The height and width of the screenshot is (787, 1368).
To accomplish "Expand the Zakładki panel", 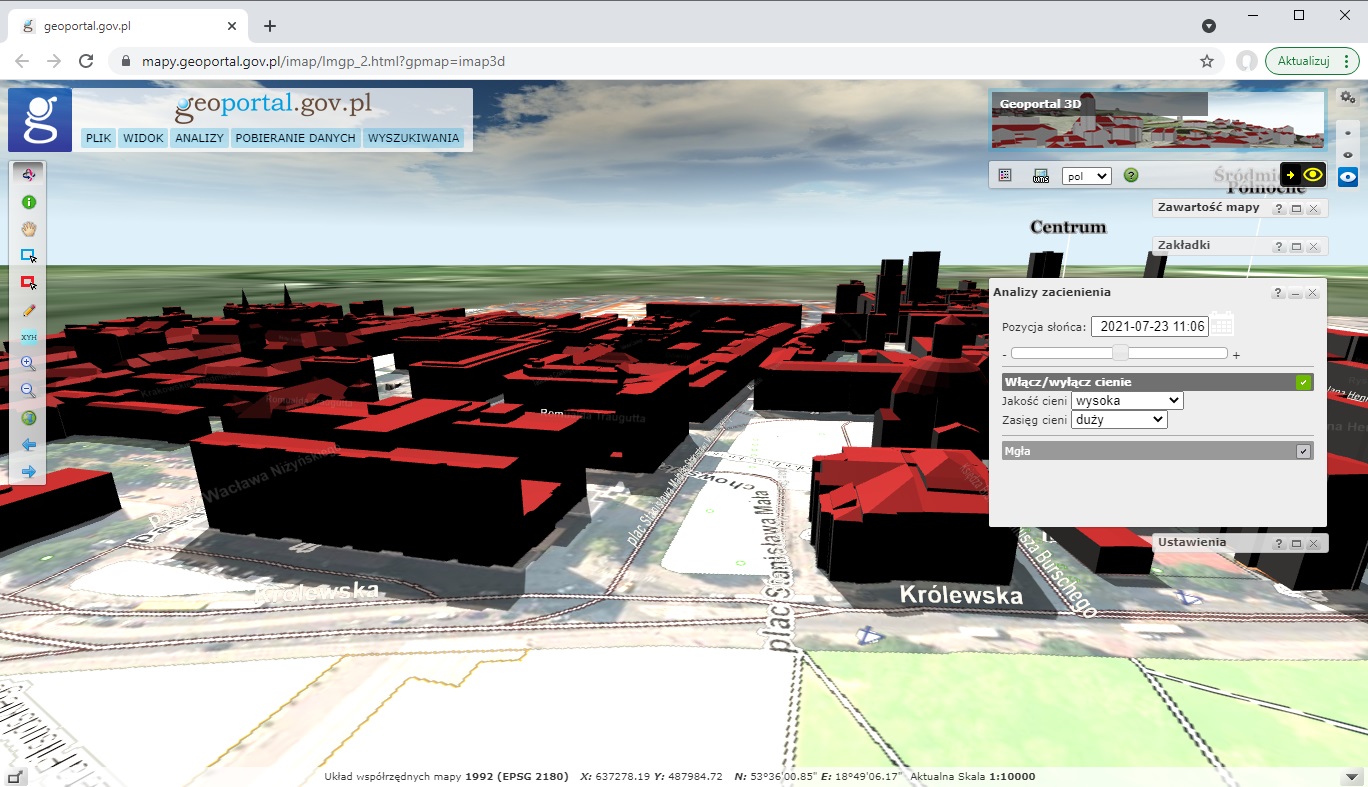I will [x=1296, y=246].
